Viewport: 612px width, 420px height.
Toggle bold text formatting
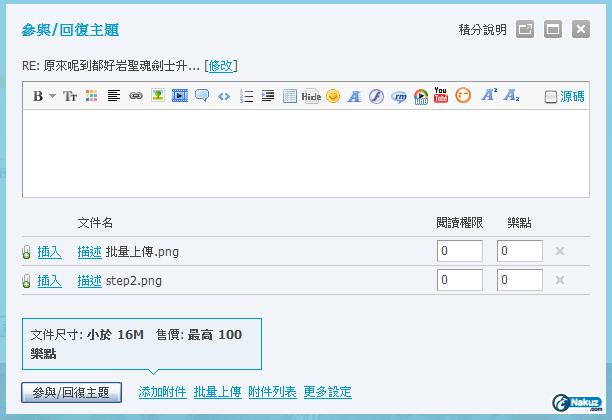[x=38, y=96]
